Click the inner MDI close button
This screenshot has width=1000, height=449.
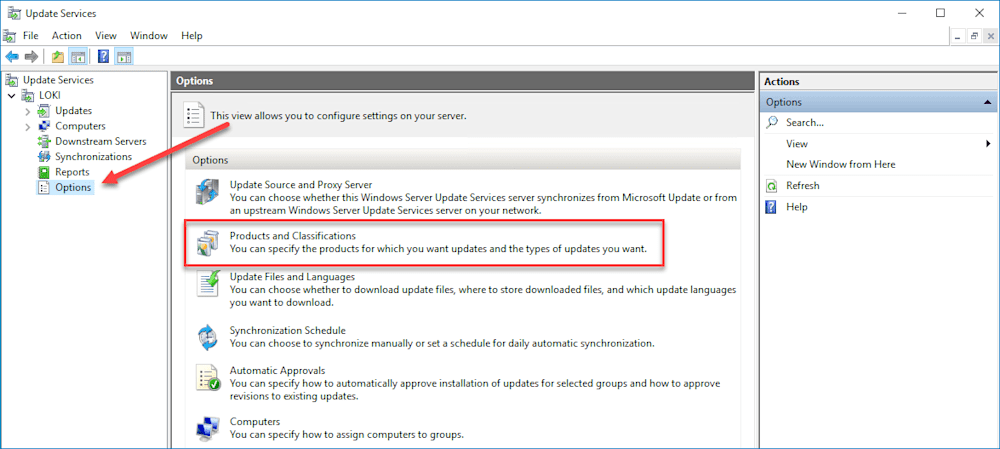[x=989, y=36]
